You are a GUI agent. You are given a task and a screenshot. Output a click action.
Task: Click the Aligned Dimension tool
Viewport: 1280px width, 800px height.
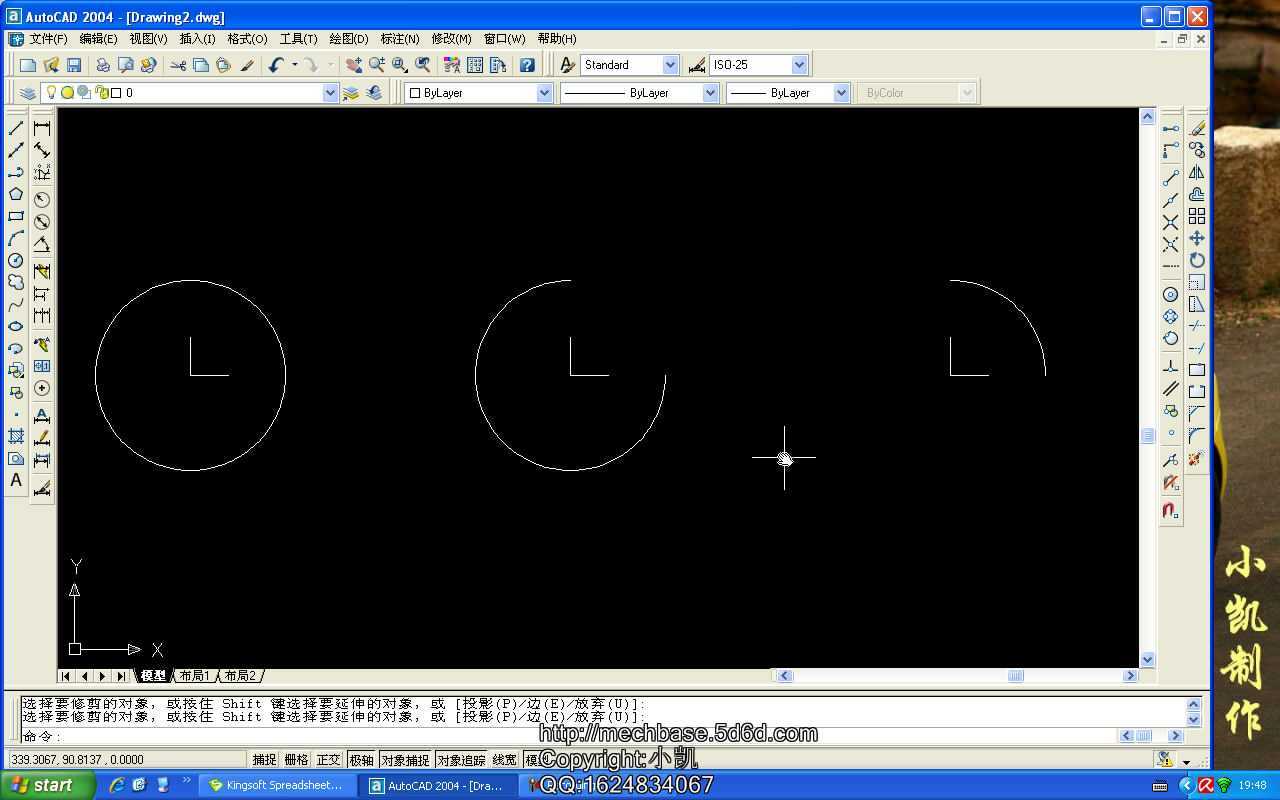(42, 150)
